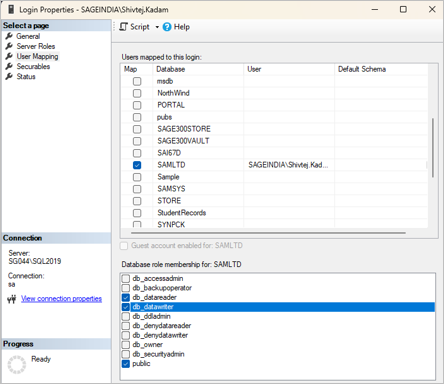Open View connection properties link
Screen dimensions: 444x384
61,299
